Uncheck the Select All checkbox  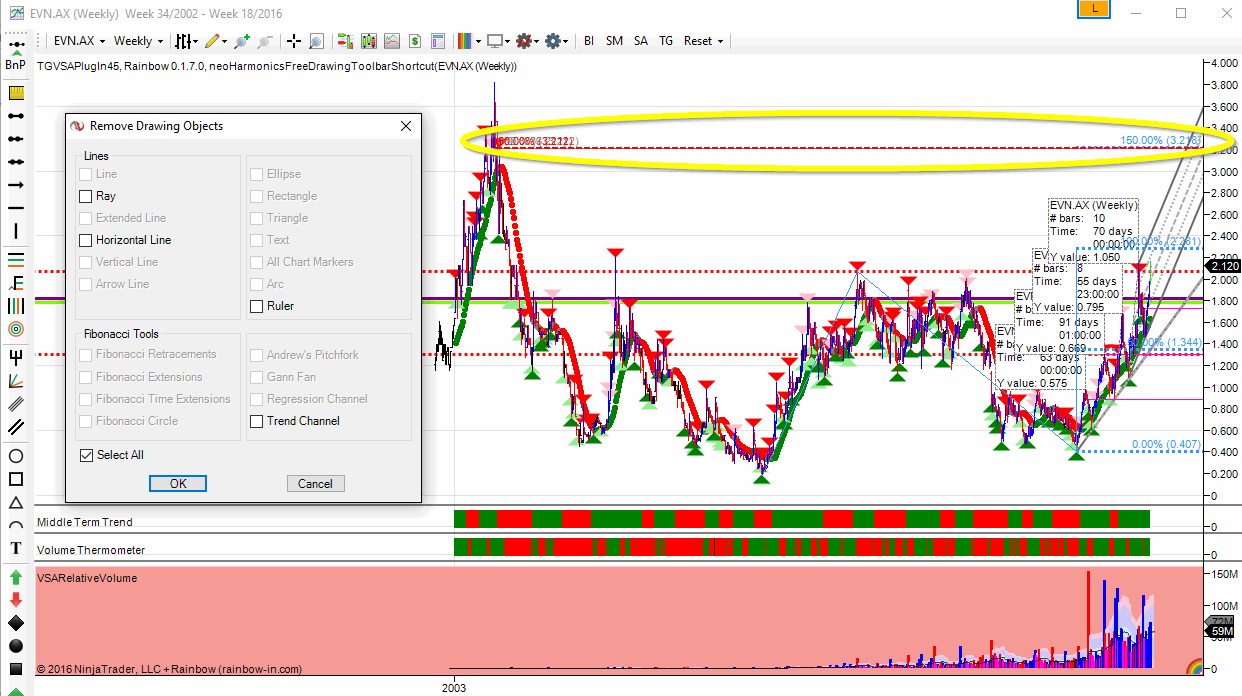click(85, 455)
